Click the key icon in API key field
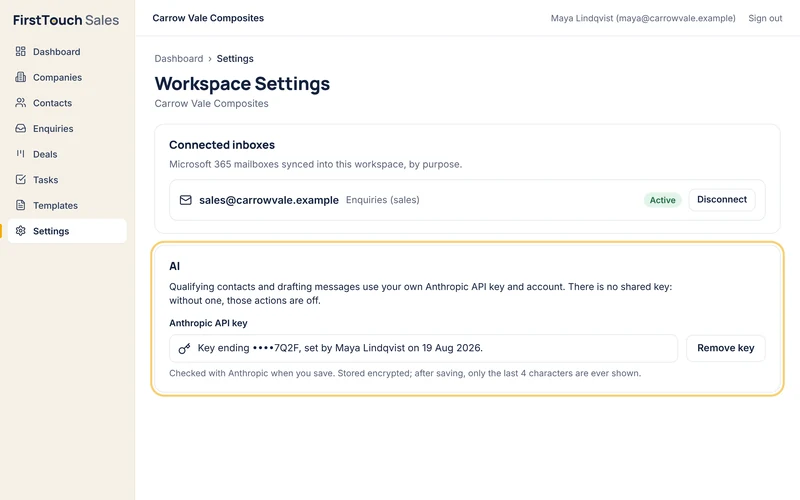This screenshot has height=500, width=800. coord(184,348)
